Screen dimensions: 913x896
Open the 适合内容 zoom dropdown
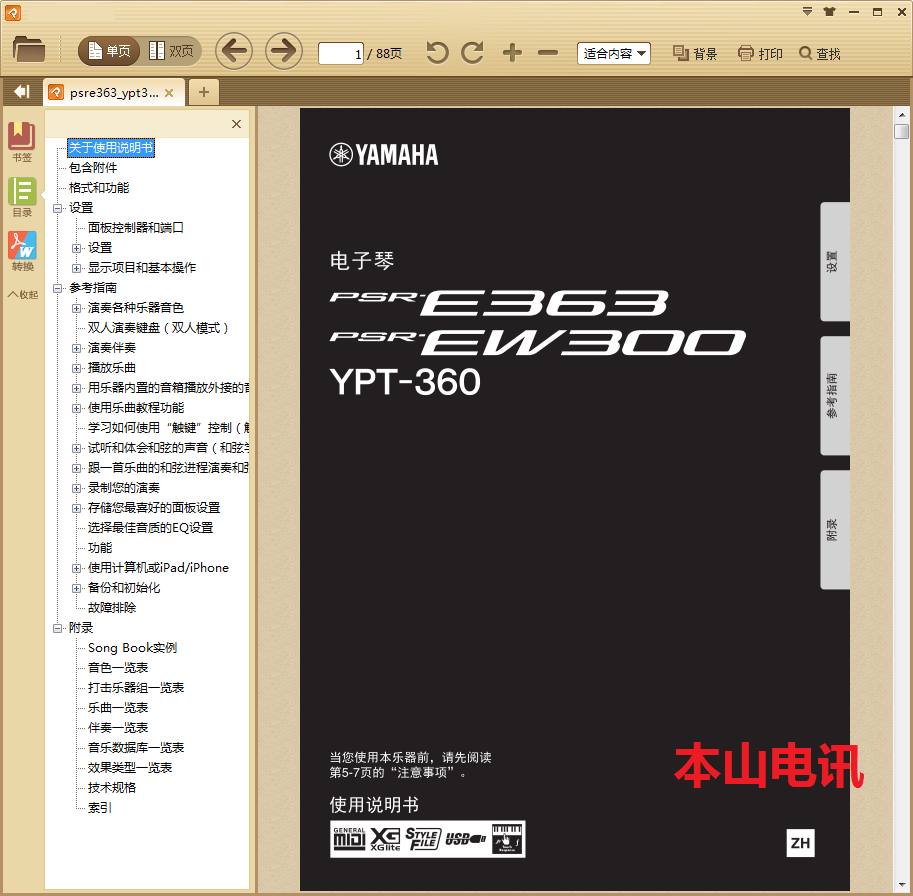click(614, 54)
